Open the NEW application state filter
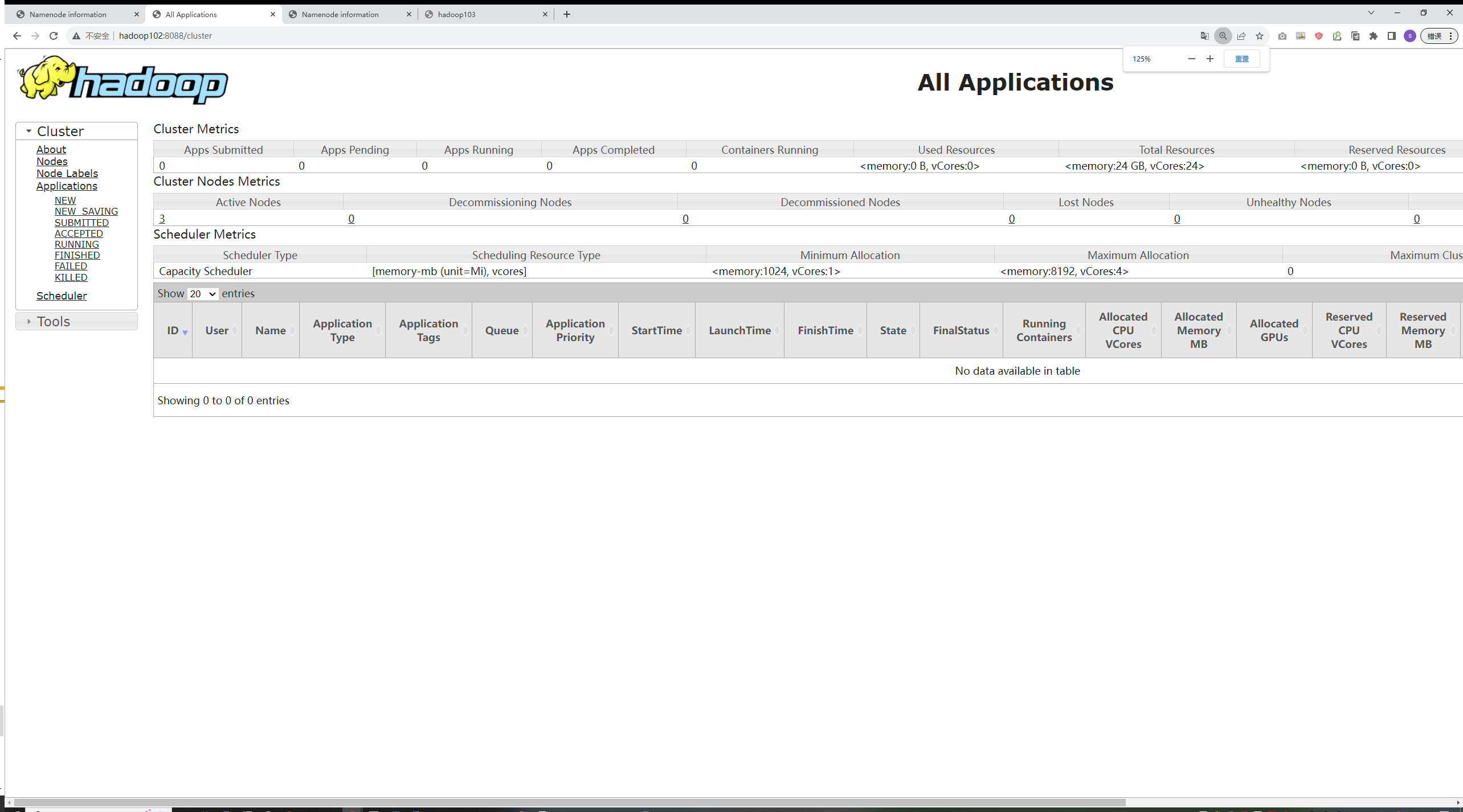The width and height of the screenshot is (1463, 812). pyautogui.click(x=65, y=200)
